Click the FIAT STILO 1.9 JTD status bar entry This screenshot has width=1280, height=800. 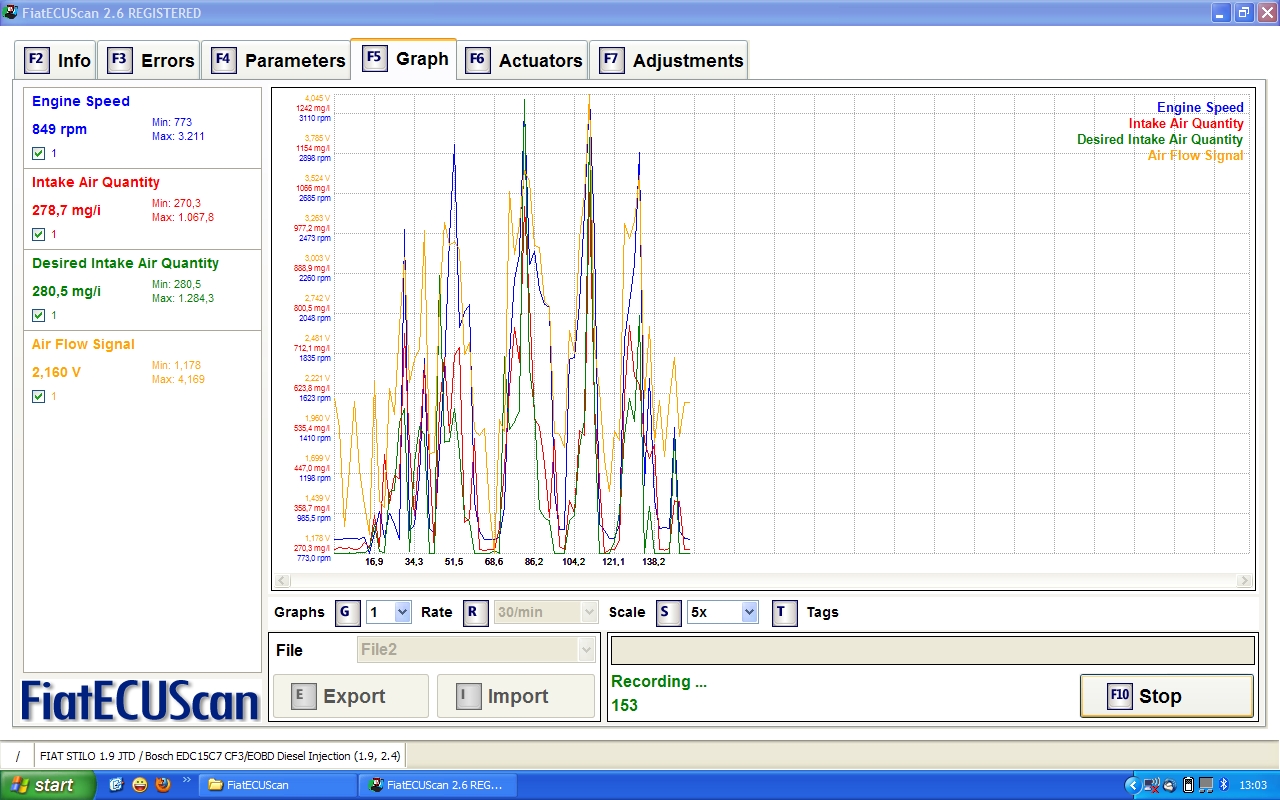(x=220, y=756)
